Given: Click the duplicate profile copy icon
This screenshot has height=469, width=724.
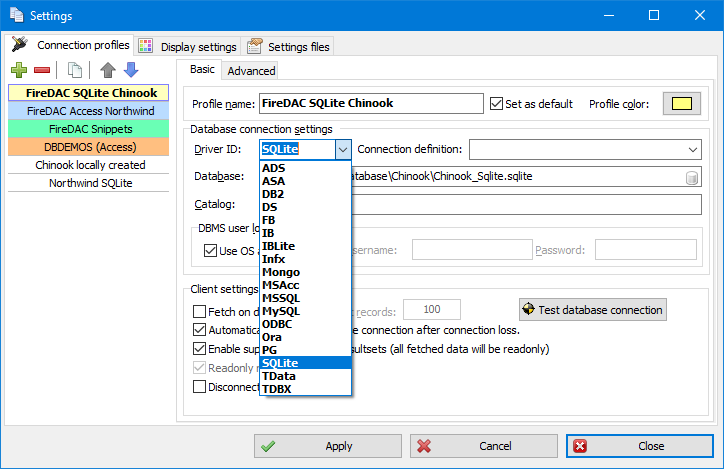Looking at the screenshot, I should [x=75, y=70].
